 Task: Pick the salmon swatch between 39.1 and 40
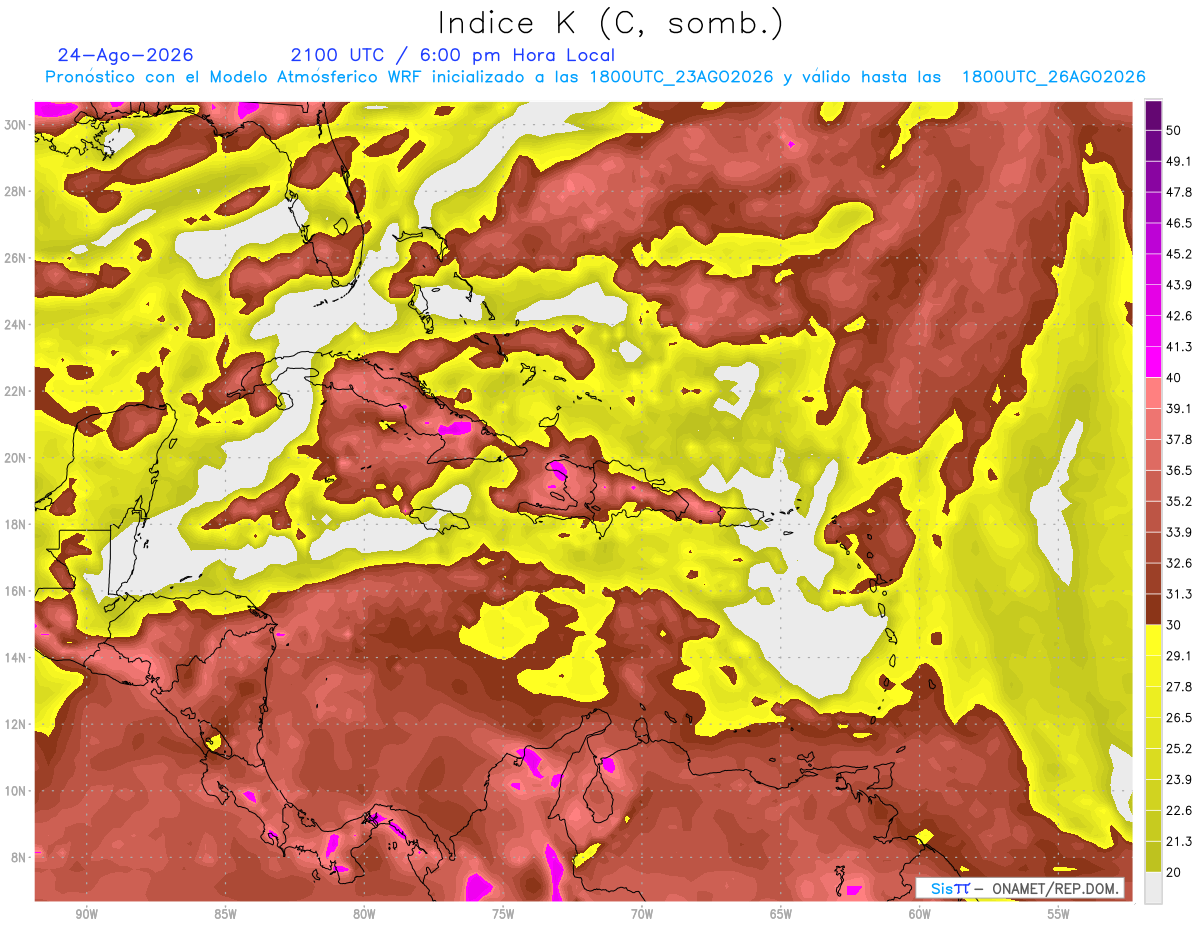pos(1153,393)
